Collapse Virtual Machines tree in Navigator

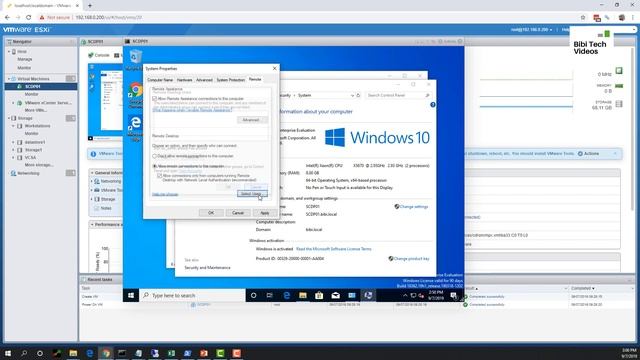9,79
